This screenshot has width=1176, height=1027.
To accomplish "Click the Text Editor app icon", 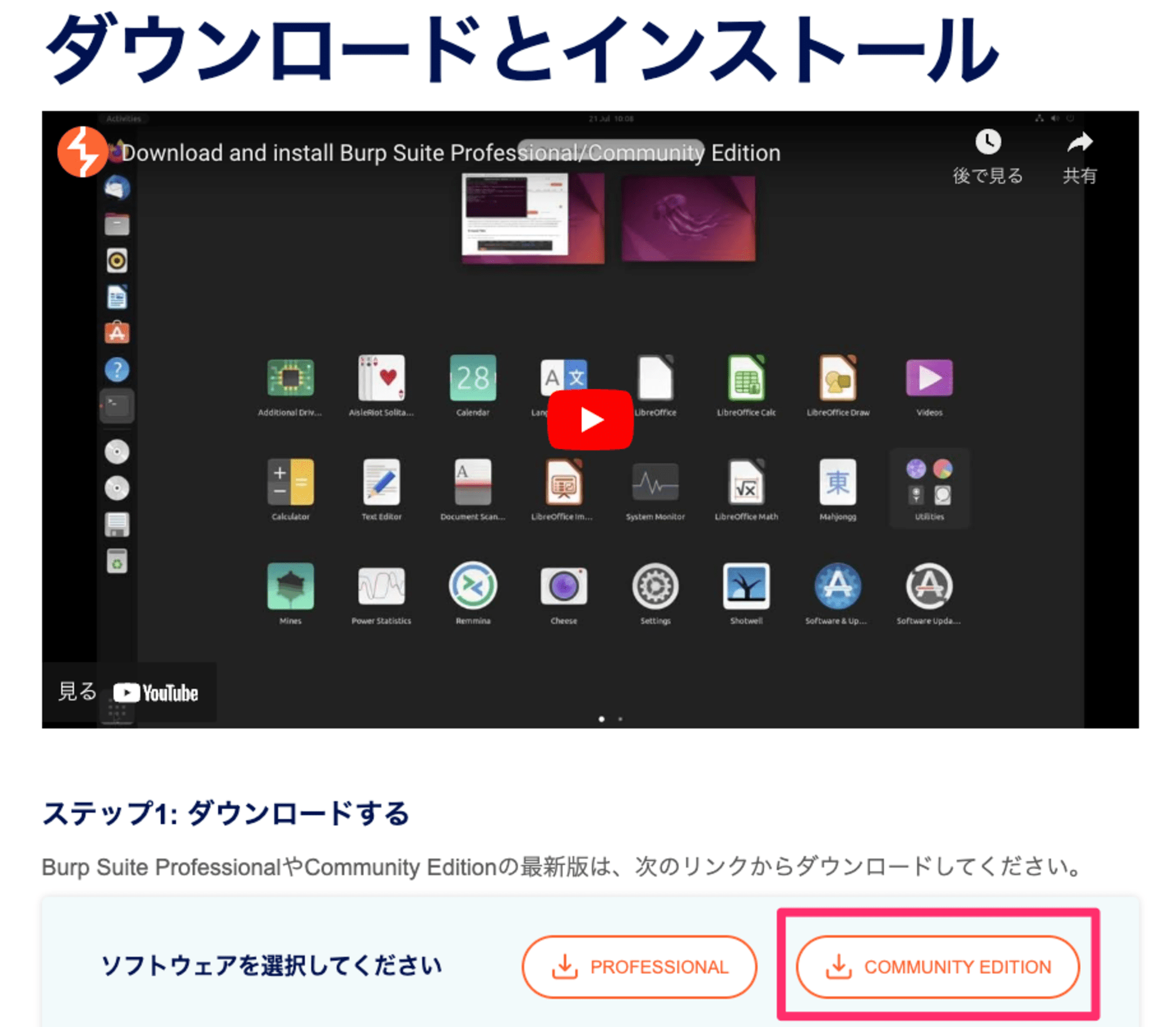I will click(382, 482).
